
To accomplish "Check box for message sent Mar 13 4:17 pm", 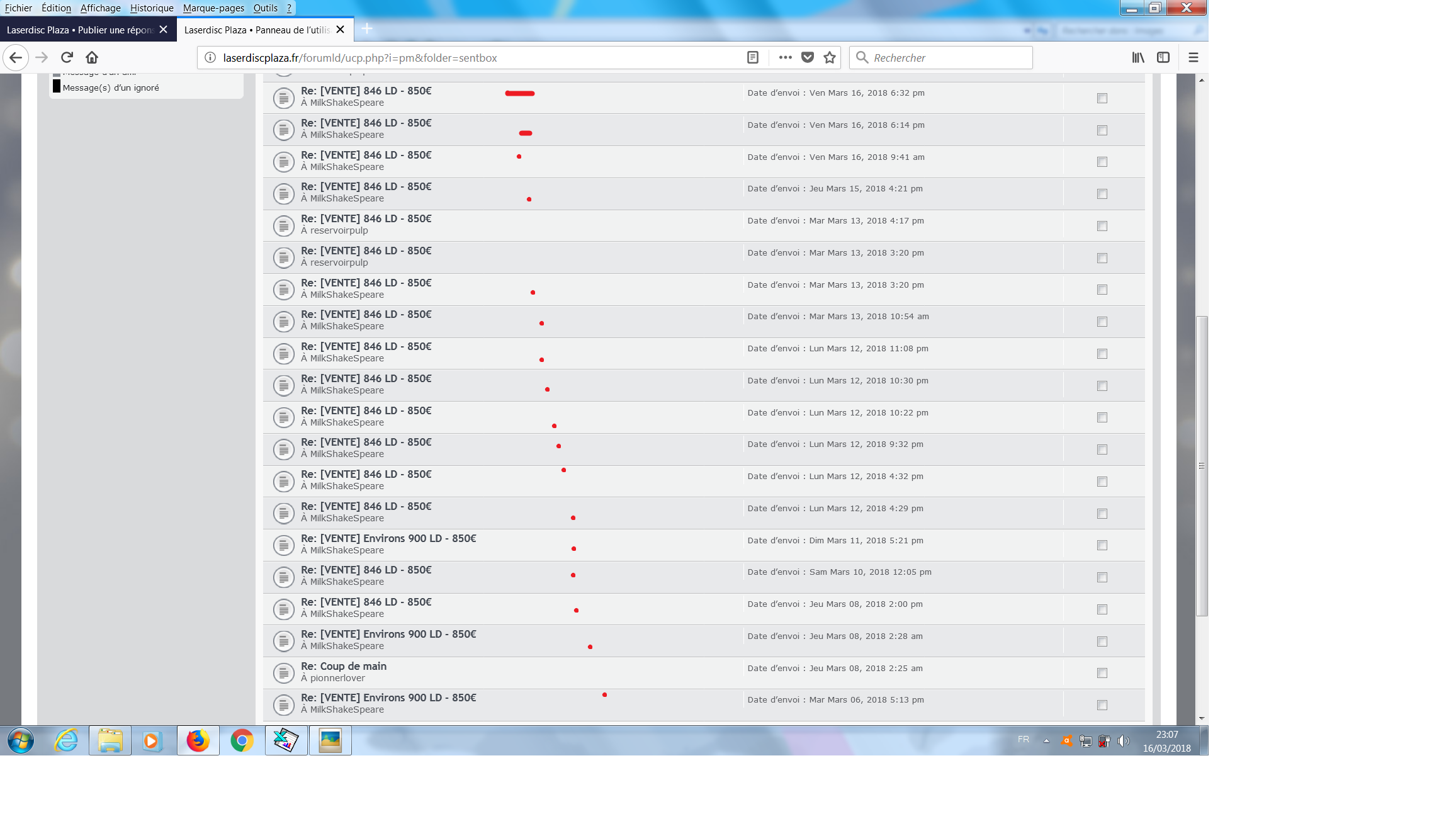I will click(x=1102, y=226).
